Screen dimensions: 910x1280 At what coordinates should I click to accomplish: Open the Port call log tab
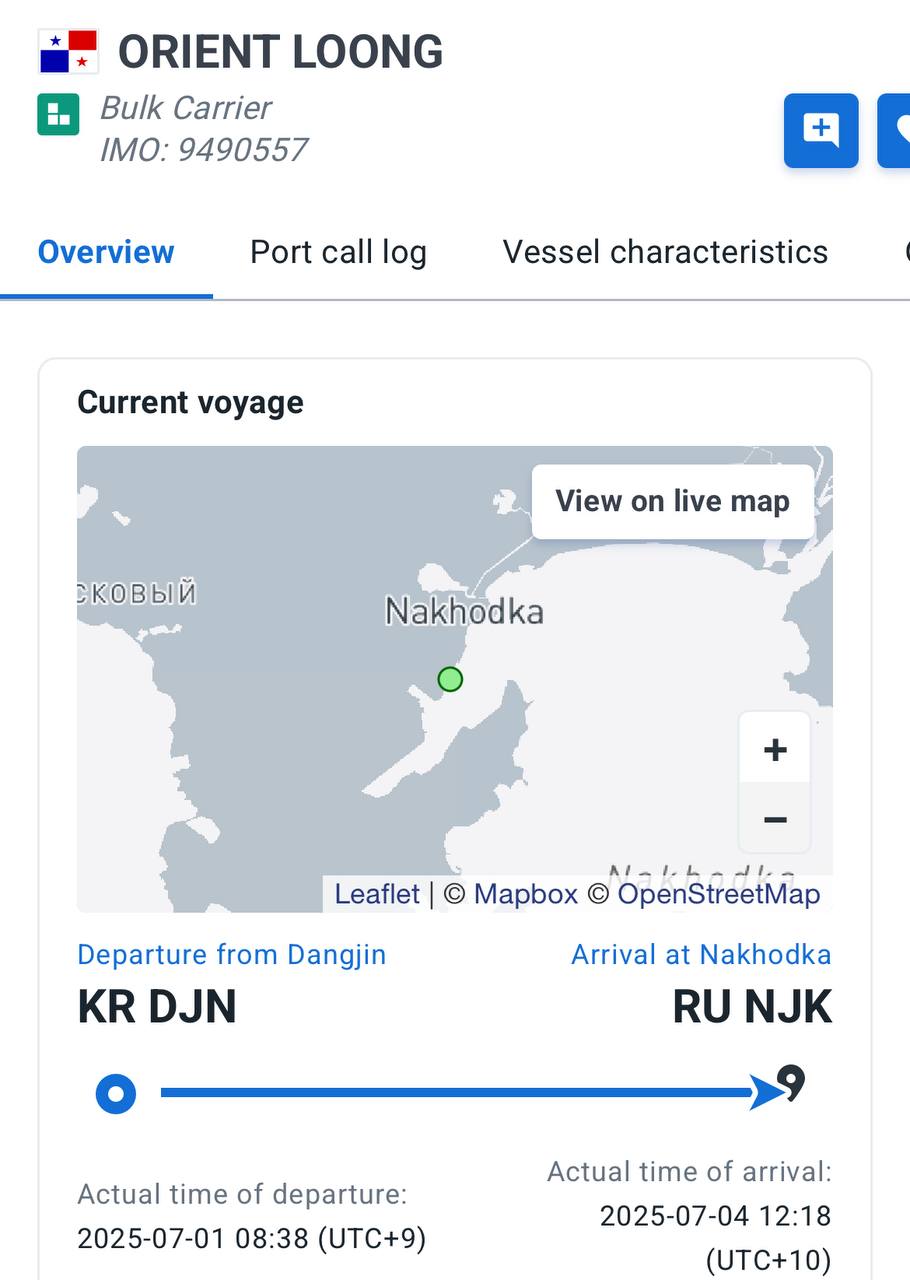point(338,252)
